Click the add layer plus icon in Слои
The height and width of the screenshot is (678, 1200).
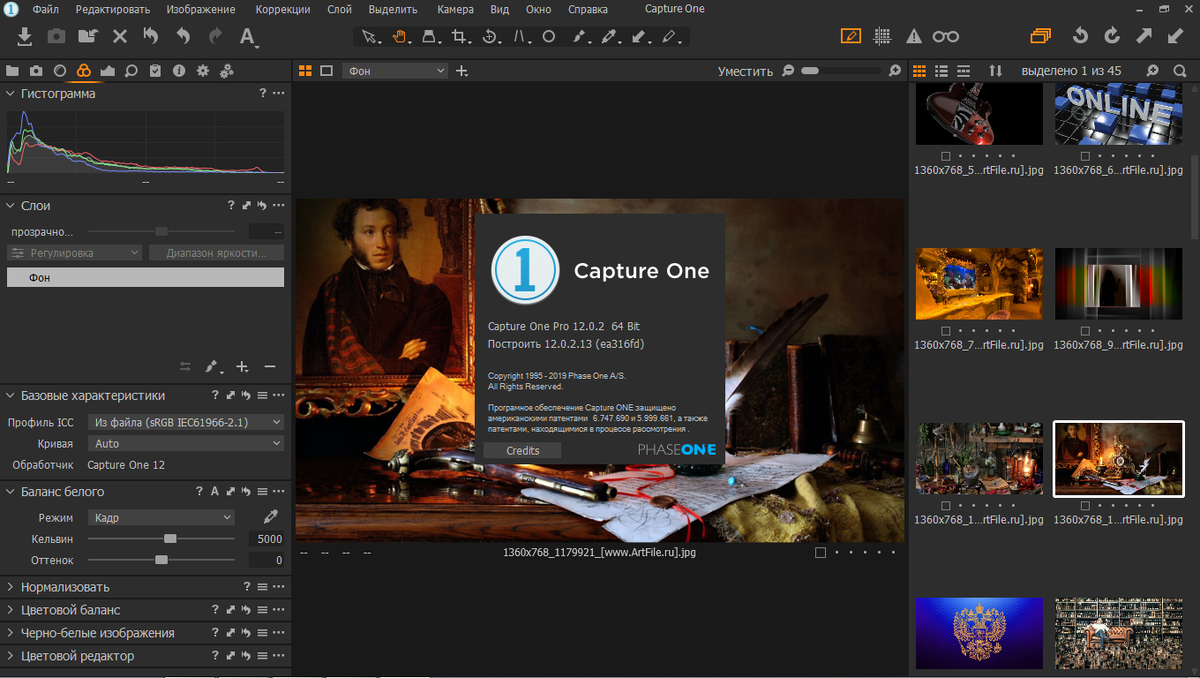point(242,367)
